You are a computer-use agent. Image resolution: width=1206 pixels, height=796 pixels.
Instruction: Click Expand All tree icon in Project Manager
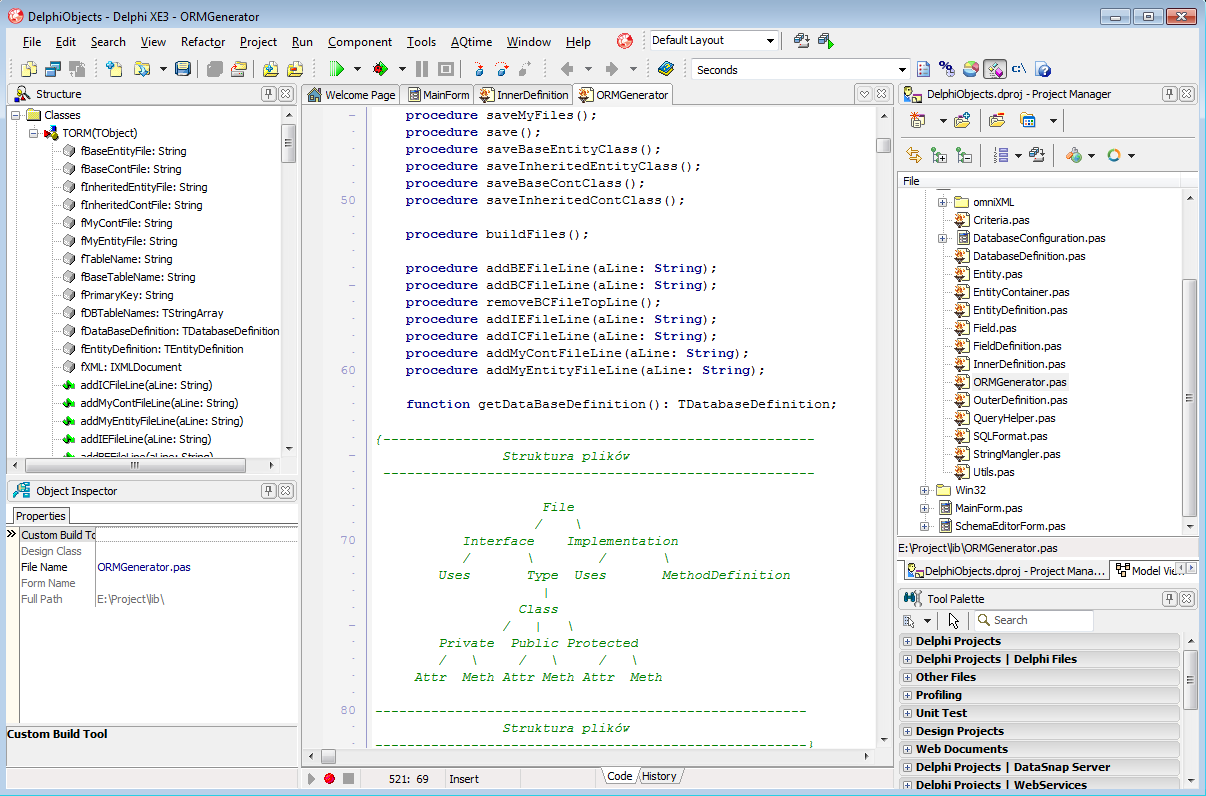pyautogui.click(x=939, y=155)
